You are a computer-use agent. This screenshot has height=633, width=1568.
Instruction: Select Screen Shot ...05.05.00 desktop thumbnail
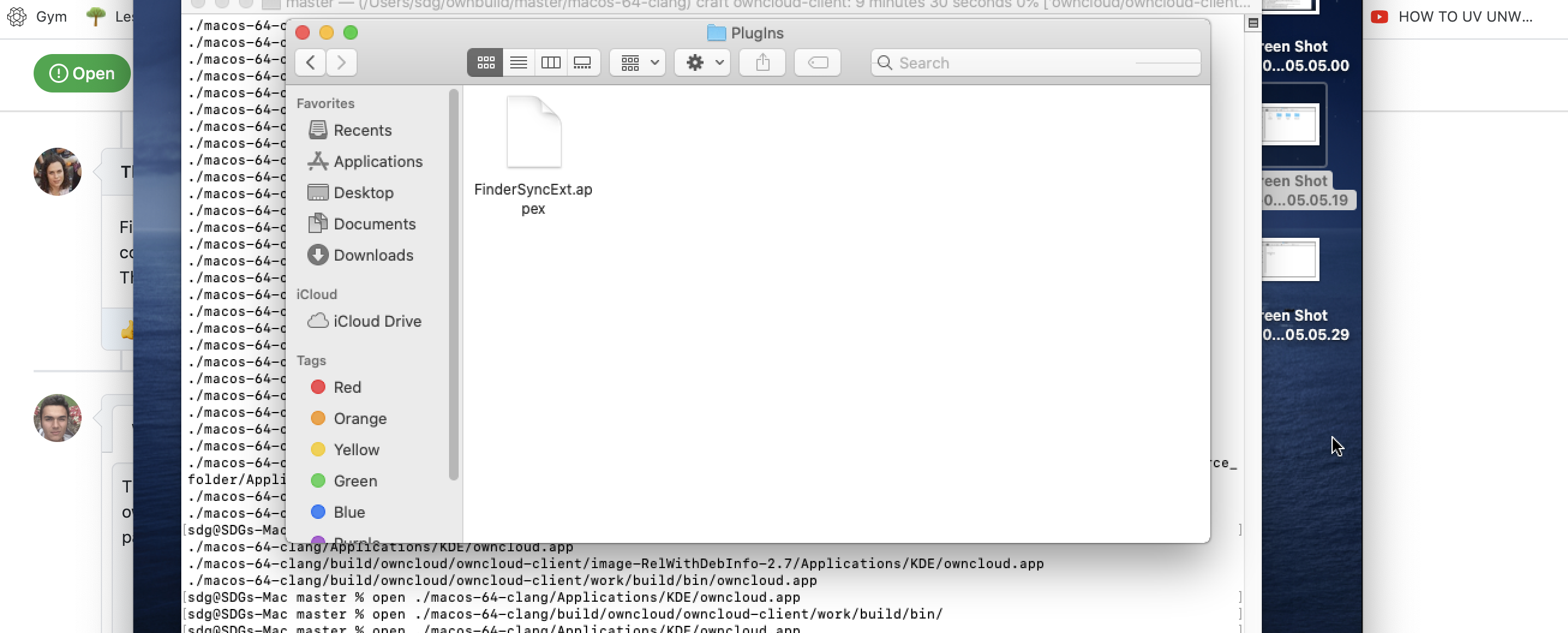click(1289, 6)
